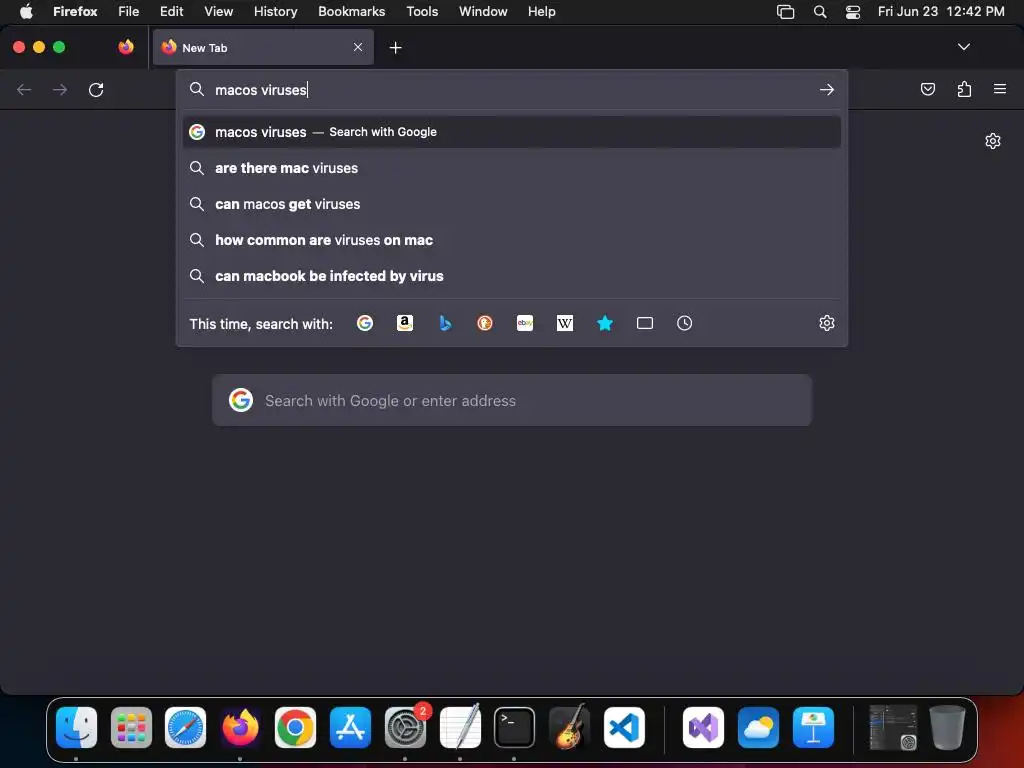1024x768 pixels.
Task: Open System Settings from the Dock
Action: [x=405, y=727]
